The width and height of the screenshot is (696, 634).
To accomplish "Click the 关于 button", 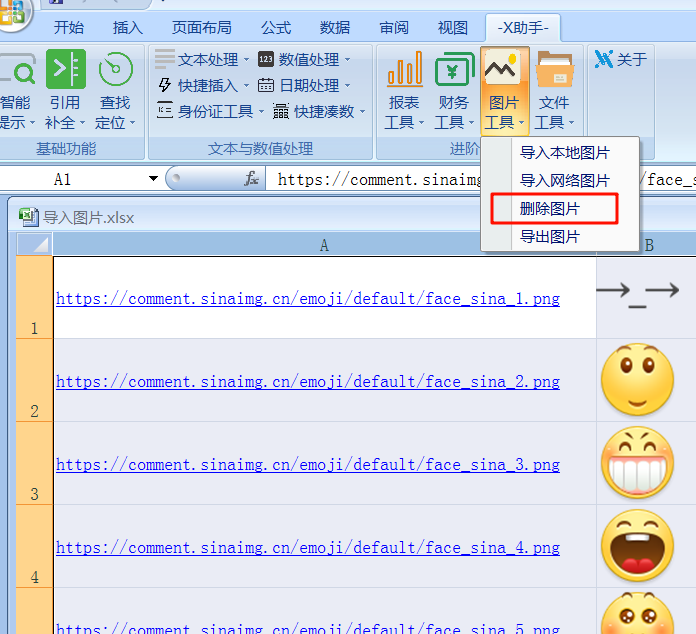I will tap(621, 59).
